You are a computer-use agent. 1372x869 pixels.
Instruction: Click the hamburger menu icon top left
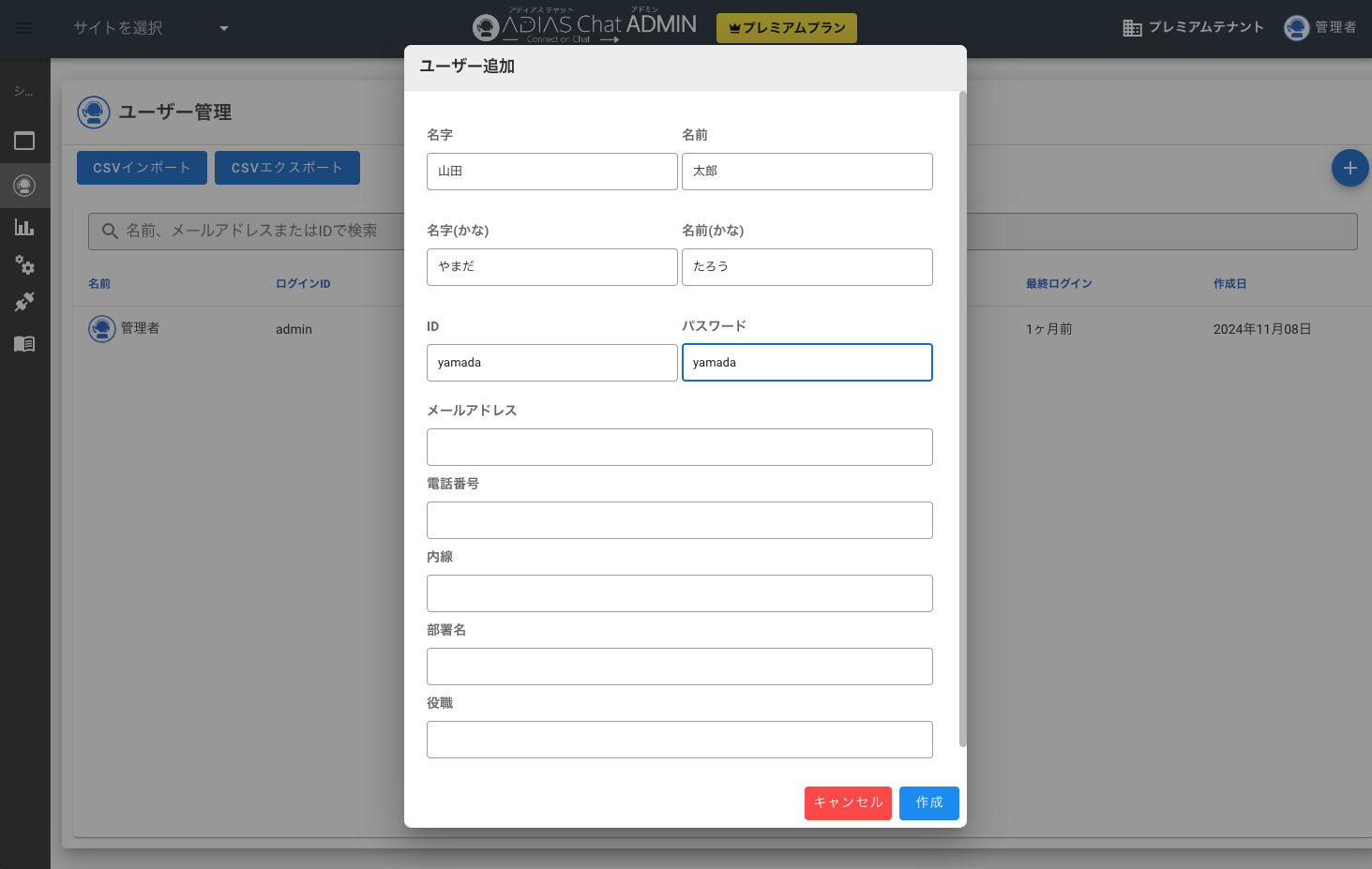pyautogui.click(x=23, y=27)
